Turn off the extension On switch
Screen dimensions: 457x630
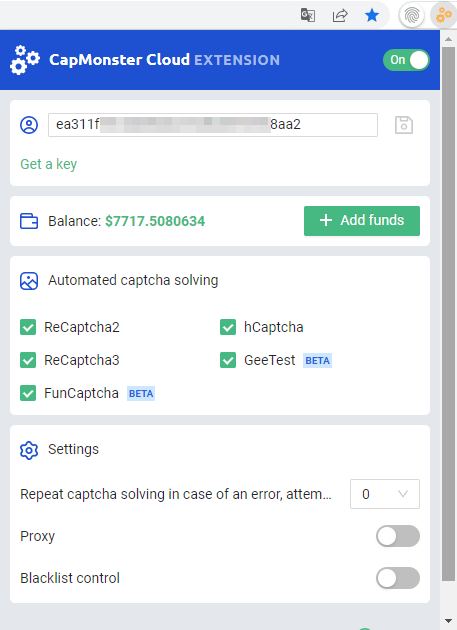406,60
